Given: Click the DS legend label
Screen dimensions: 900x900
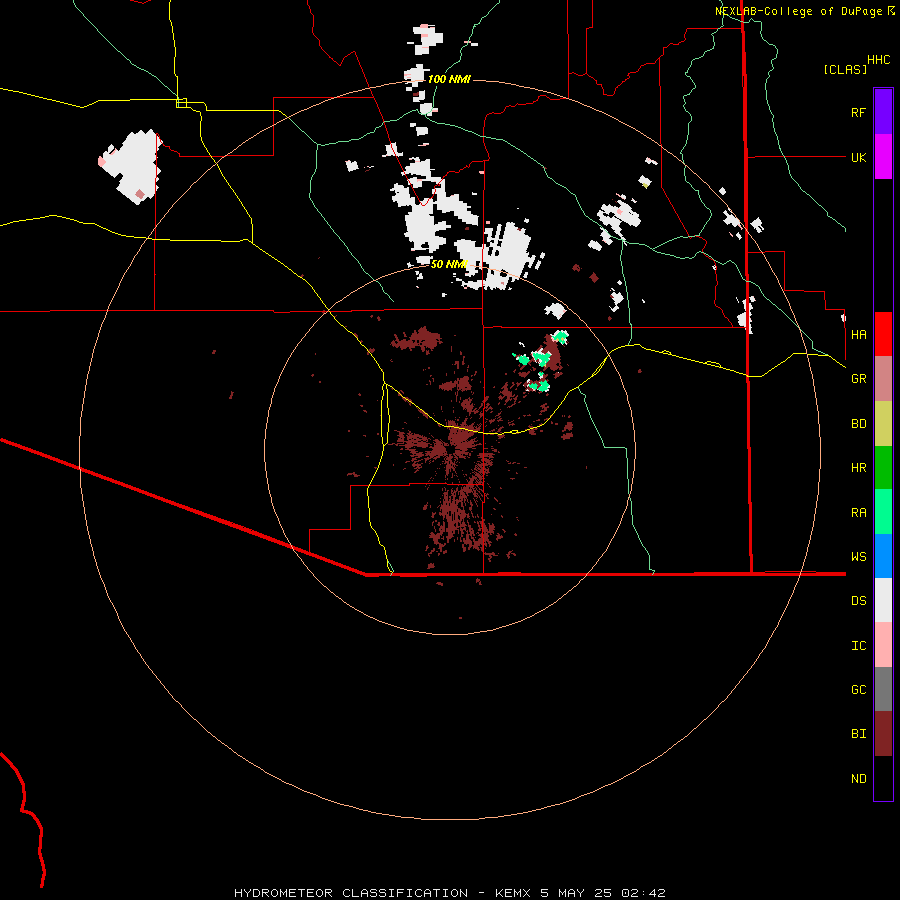Looking at the screenshot, I should click(x=858, y=601).
